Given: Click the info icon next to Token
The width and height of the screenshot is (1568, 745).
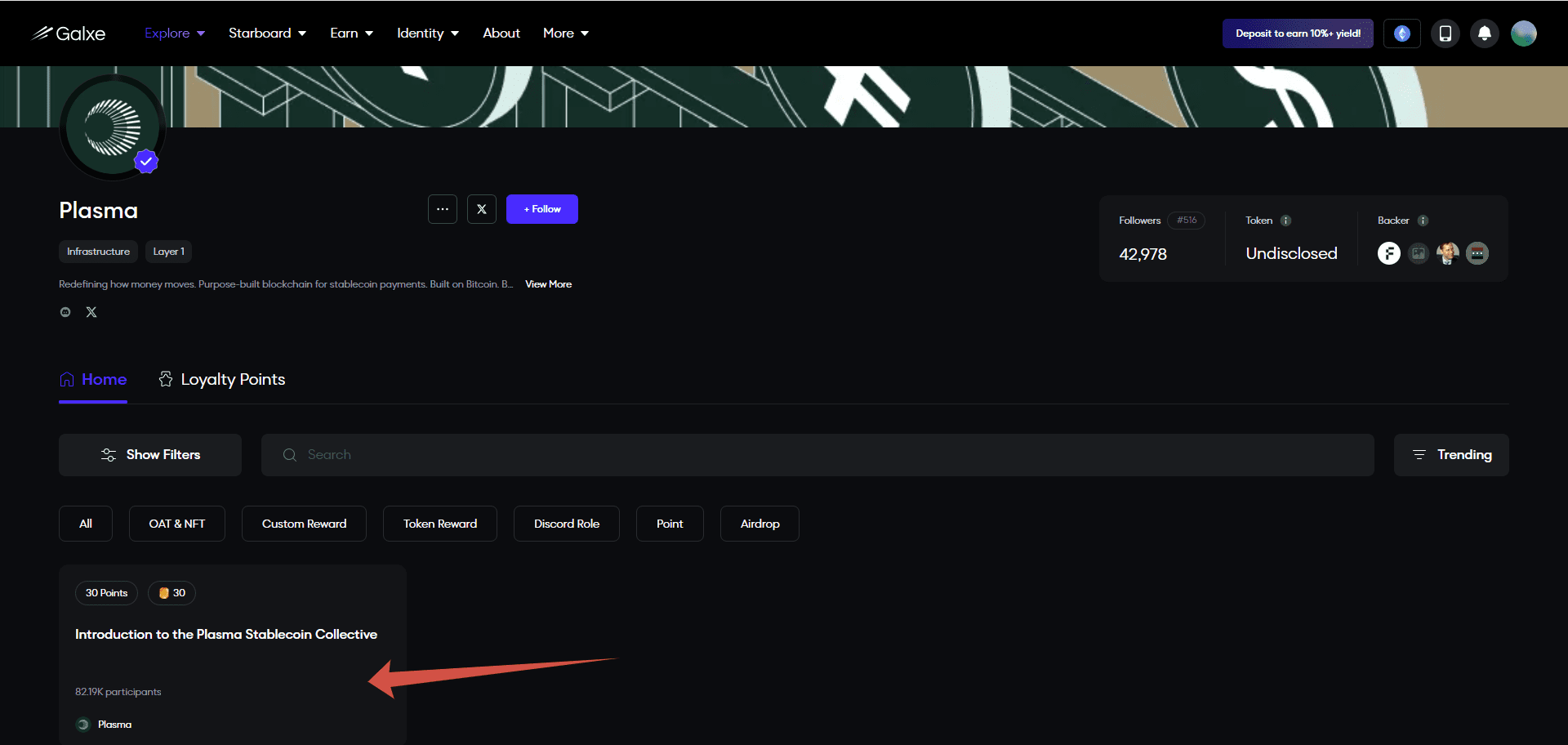Looking at the screenshot, I should [x=1285, y=221].
